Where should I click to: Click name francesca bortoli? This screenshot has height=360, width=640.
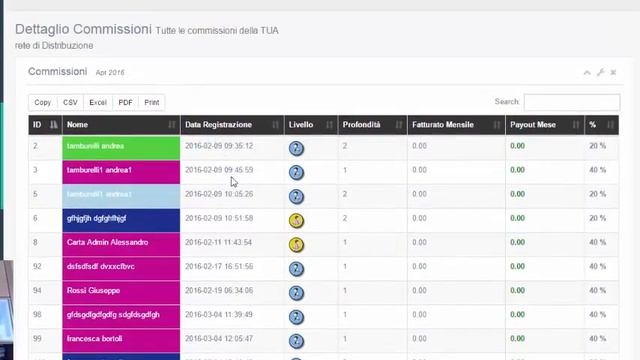(94, 338)
